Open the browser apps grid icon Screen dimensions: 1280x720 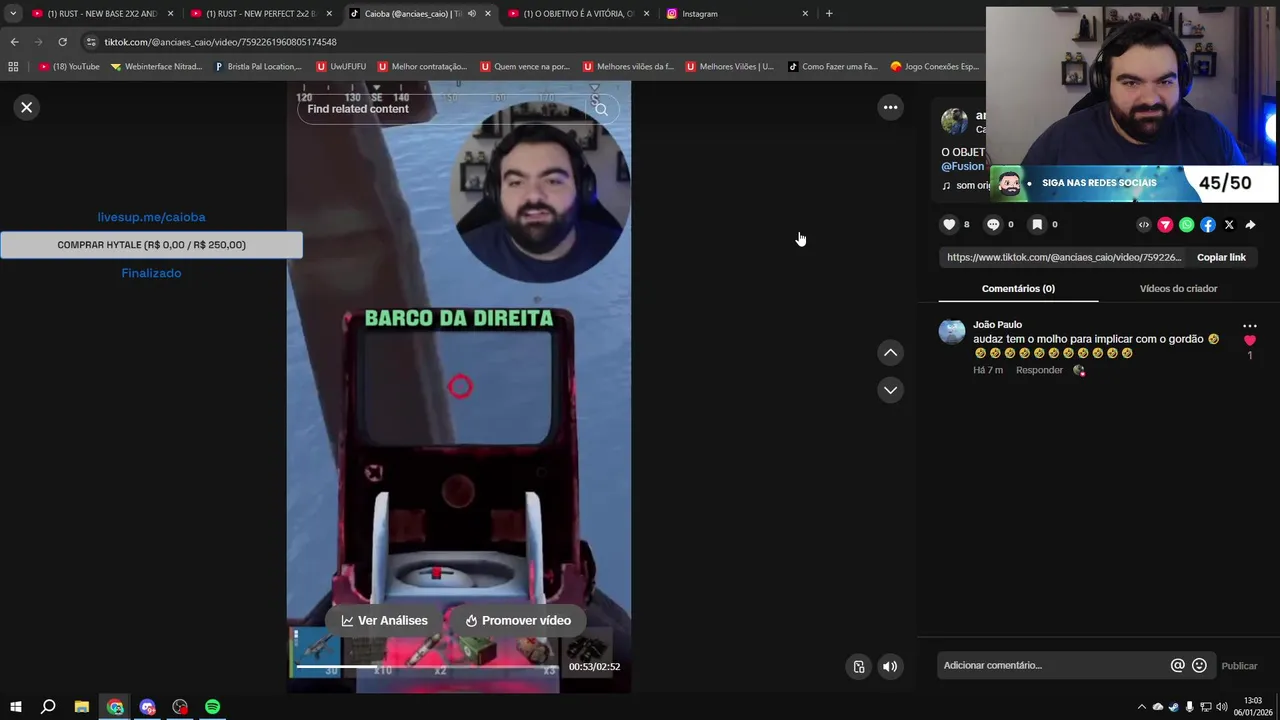[x=13, y=67]
